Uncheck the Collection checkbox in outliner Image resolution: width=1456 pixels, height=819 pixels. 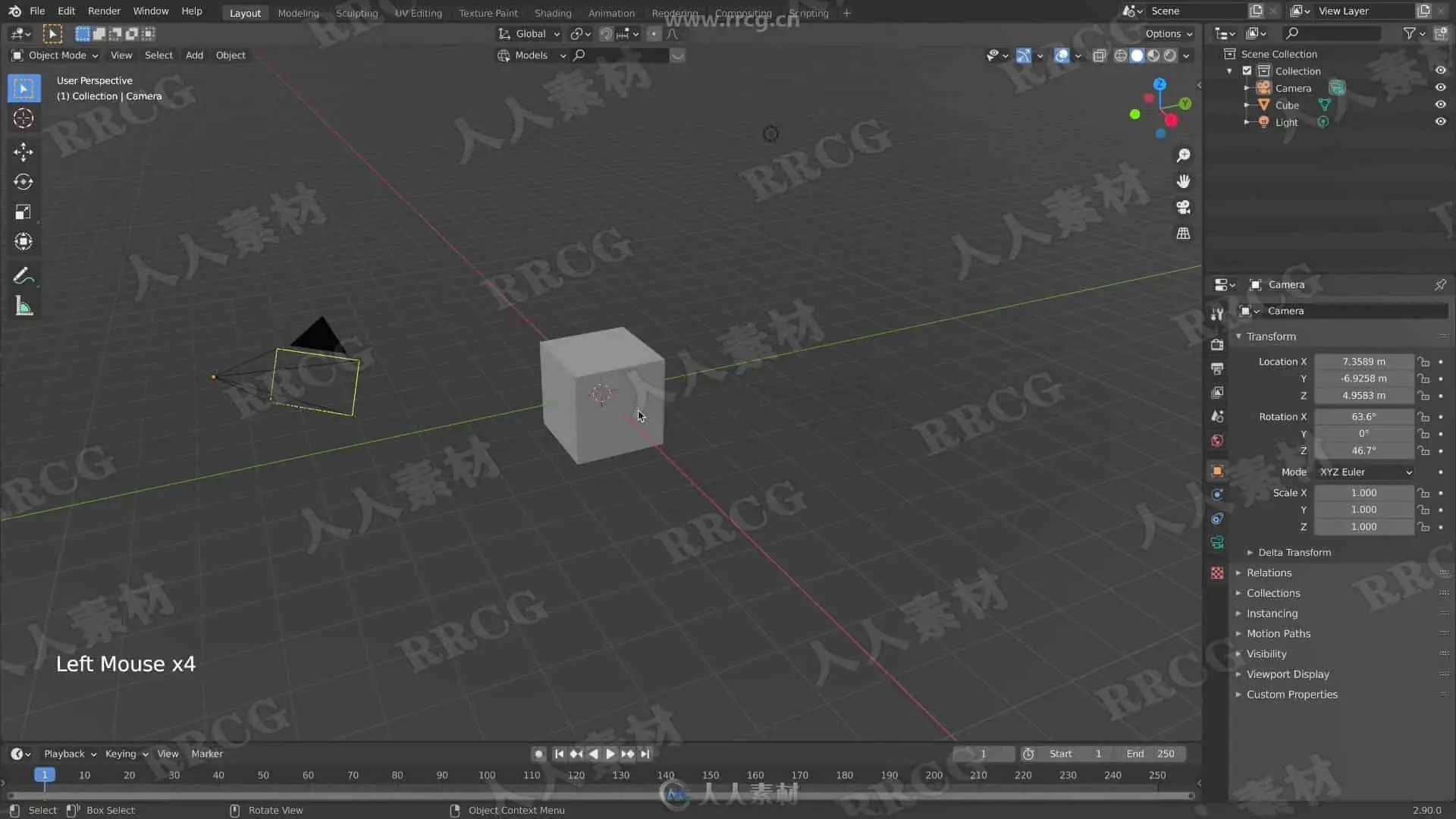tap(1247, 71)
